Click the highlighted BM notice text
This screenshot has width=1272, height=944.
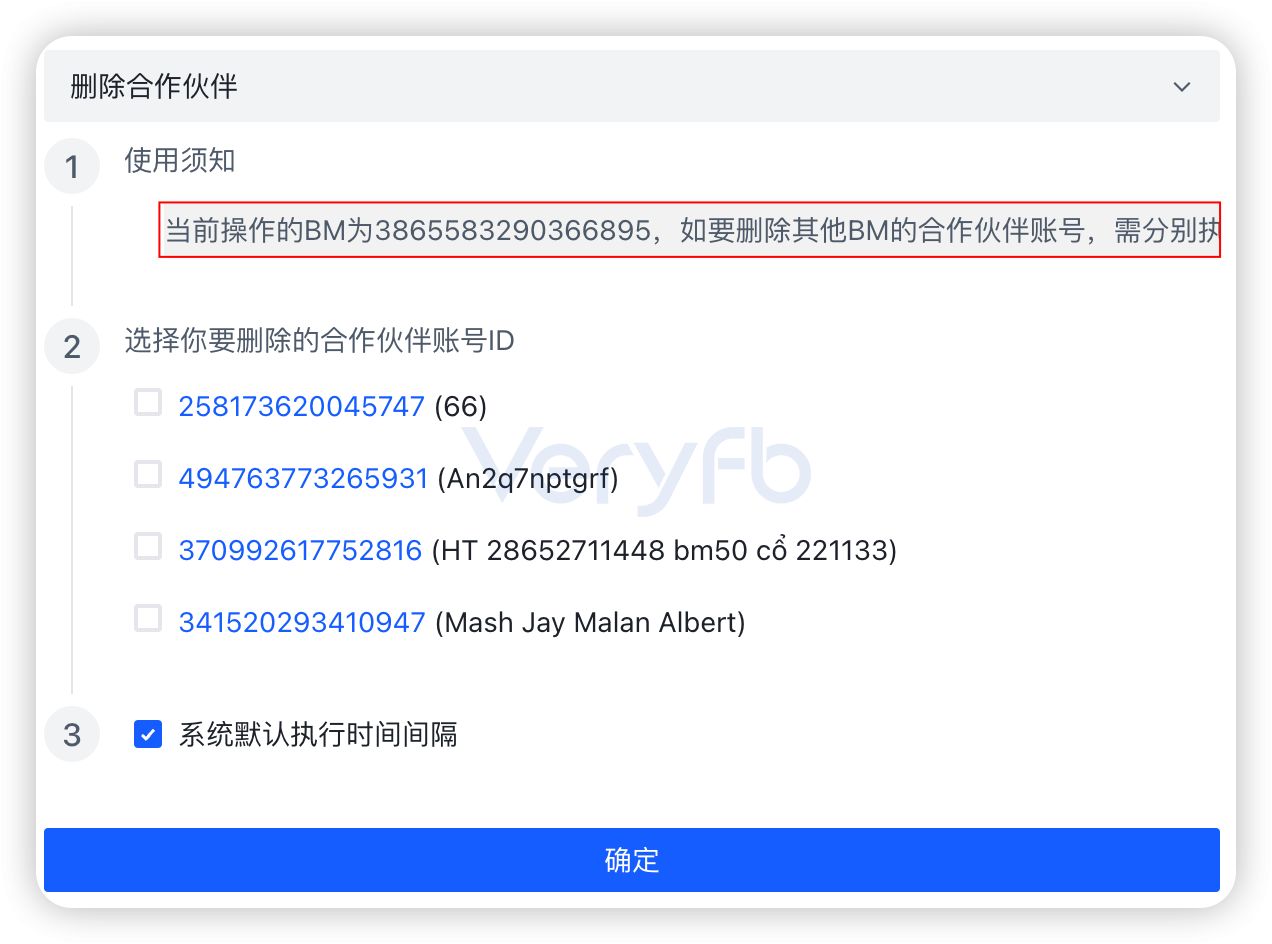click(690, 231)
